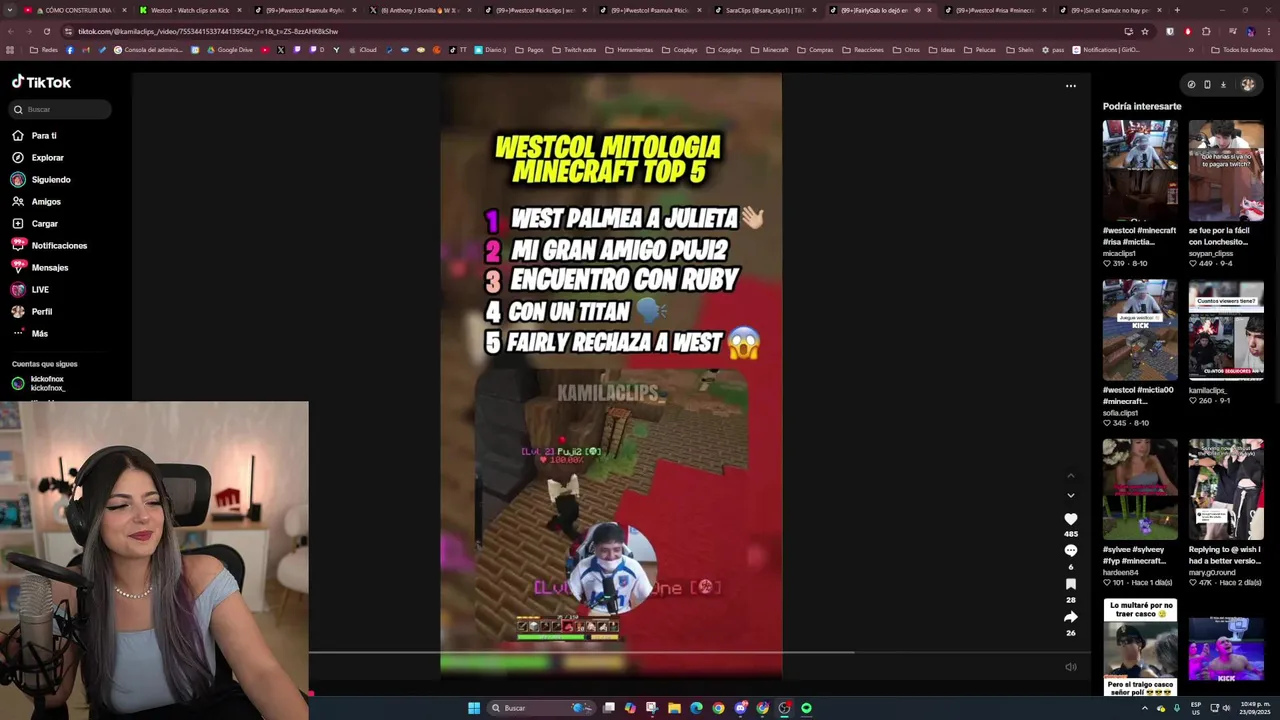Click taskbar Buscar search box
The height and width of the screenshot is (720, 1280).
[540, 708]
